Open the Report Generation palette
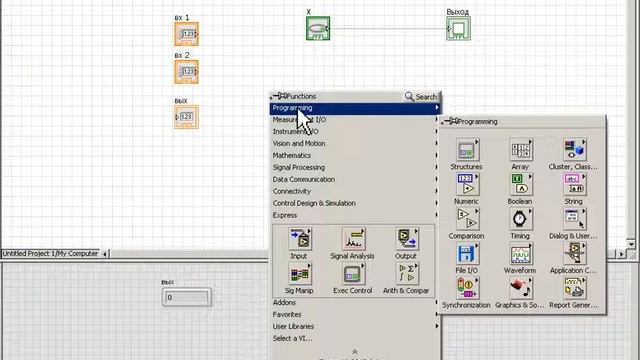 pyautogui.click(x=574, y=288)
